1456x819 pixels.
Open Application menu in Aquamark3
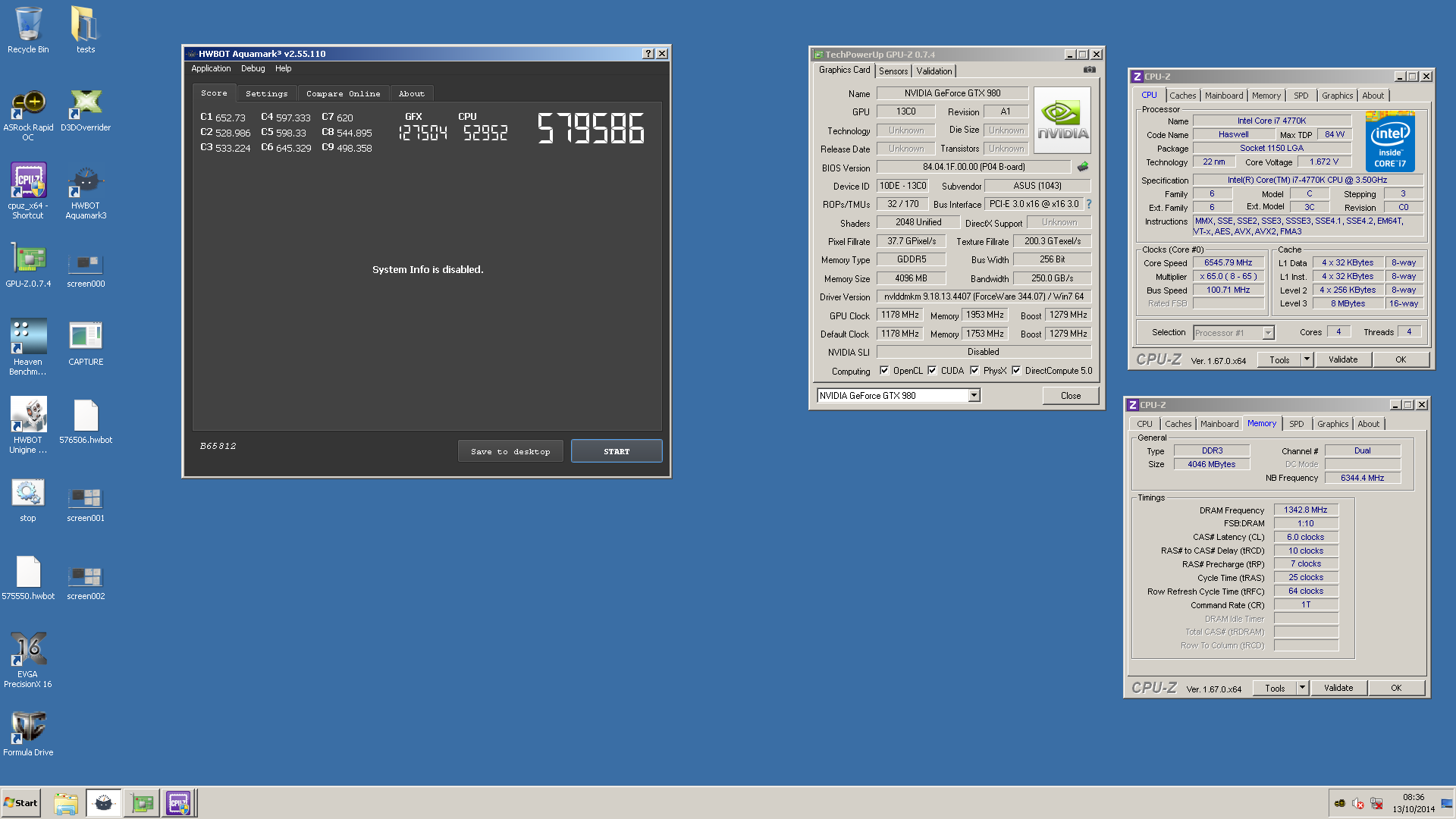click(x=211, y=68)
